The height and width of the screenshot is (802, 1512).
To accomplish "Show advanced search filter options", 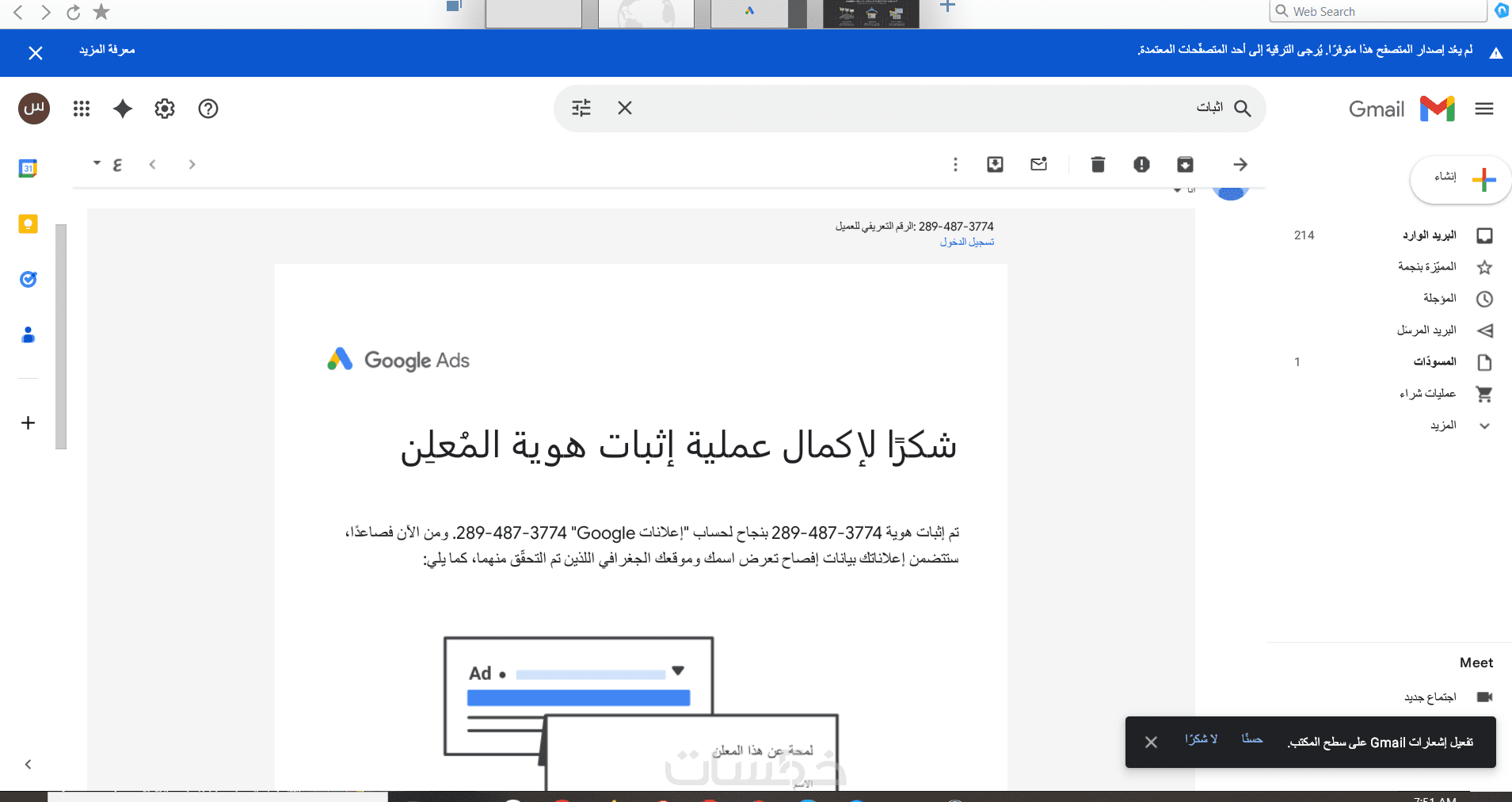I will (581, 108).
